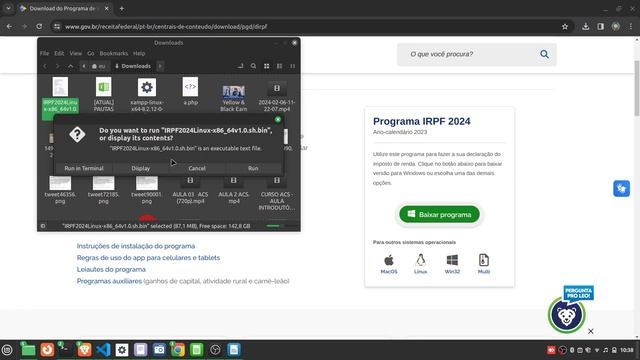Viewport: 640px width, 360px height.
Task: Open Programas auxiliares link
Action: coord(109,281)
